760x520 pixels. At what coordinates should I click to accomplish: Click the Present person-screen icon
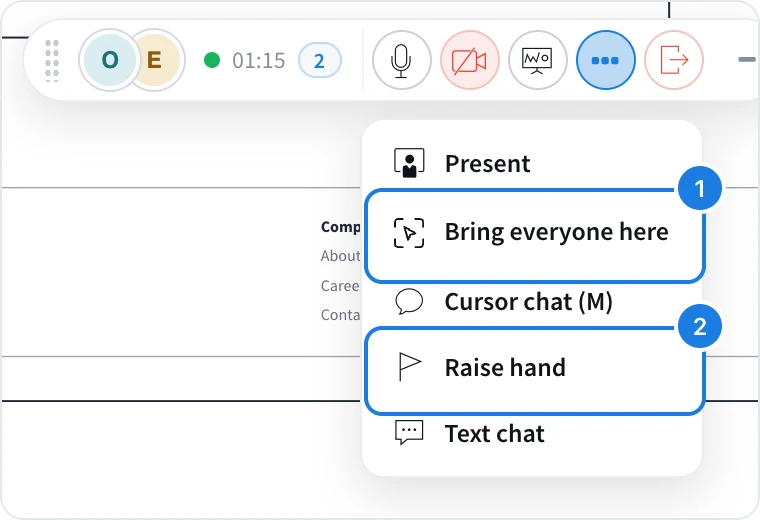click(409, 163)
